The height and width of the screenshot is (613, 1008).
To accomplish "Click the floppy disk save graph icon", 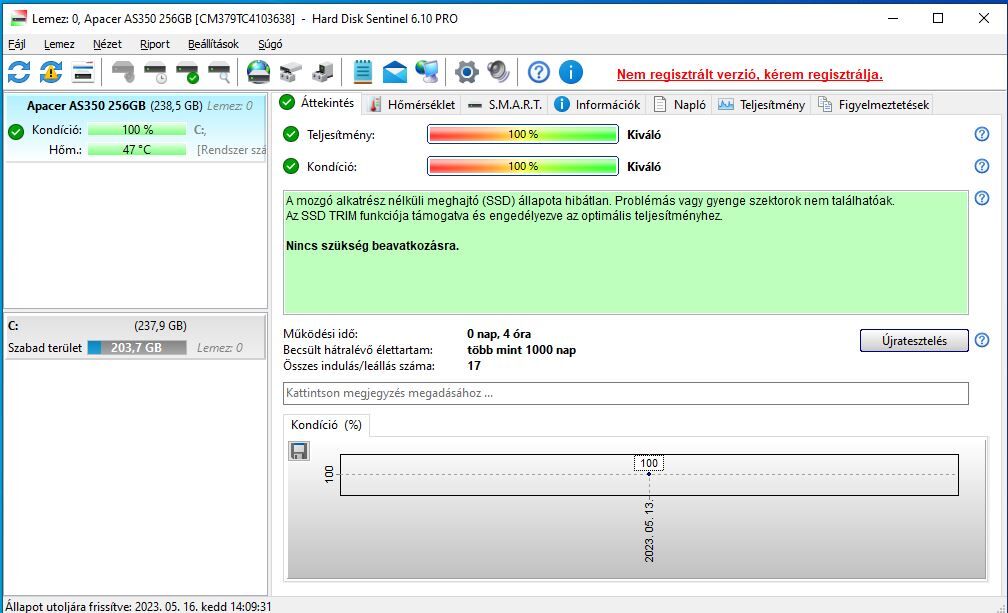I will (299, 451).
